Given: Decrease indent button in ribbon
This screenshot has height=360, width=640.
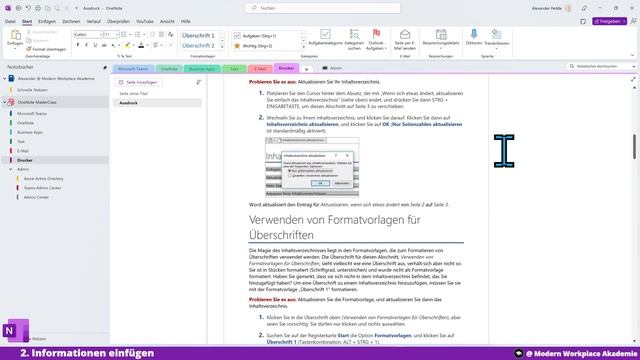Looking at the screenshot, I should coord(152,35).
